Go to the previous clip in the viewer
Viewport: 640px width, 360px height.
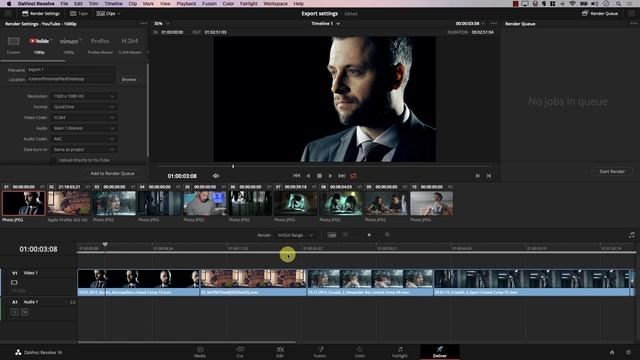coord(489,176)
